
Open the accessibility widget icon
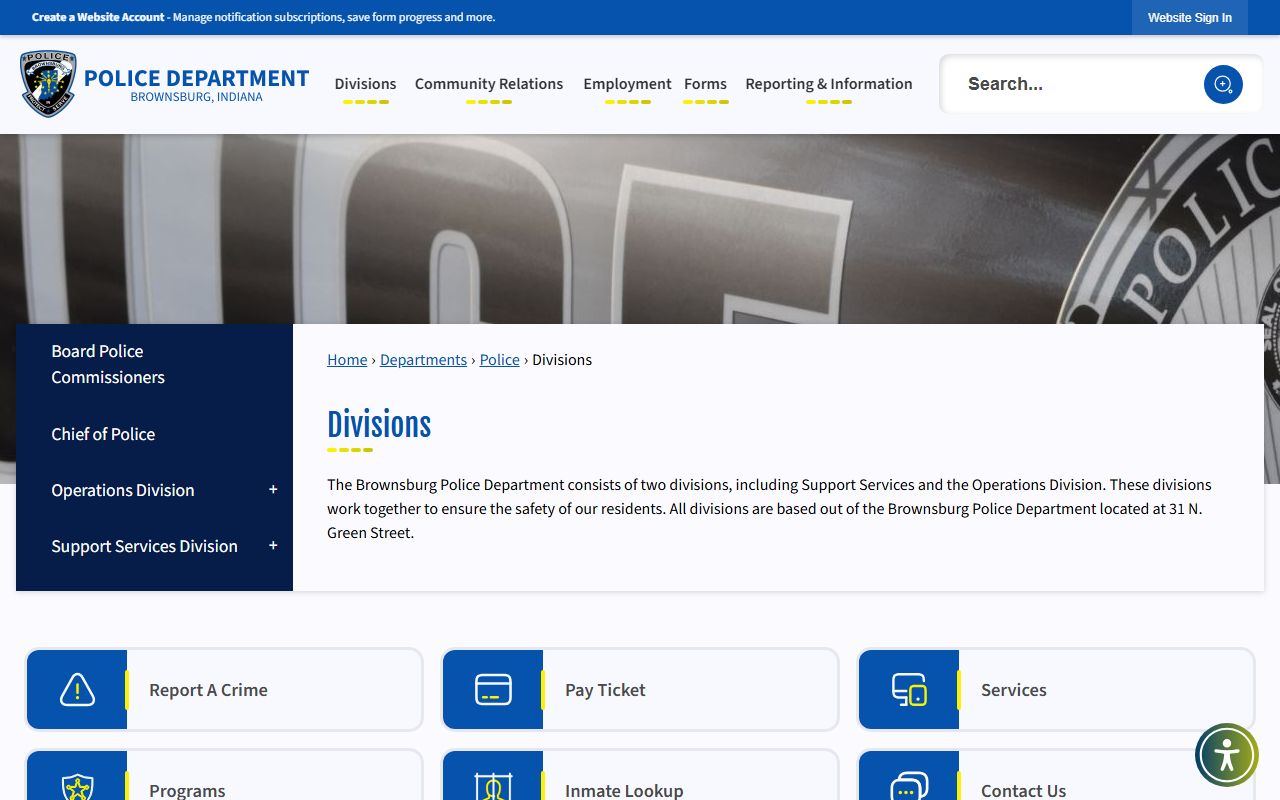[x=1227, y=755]
